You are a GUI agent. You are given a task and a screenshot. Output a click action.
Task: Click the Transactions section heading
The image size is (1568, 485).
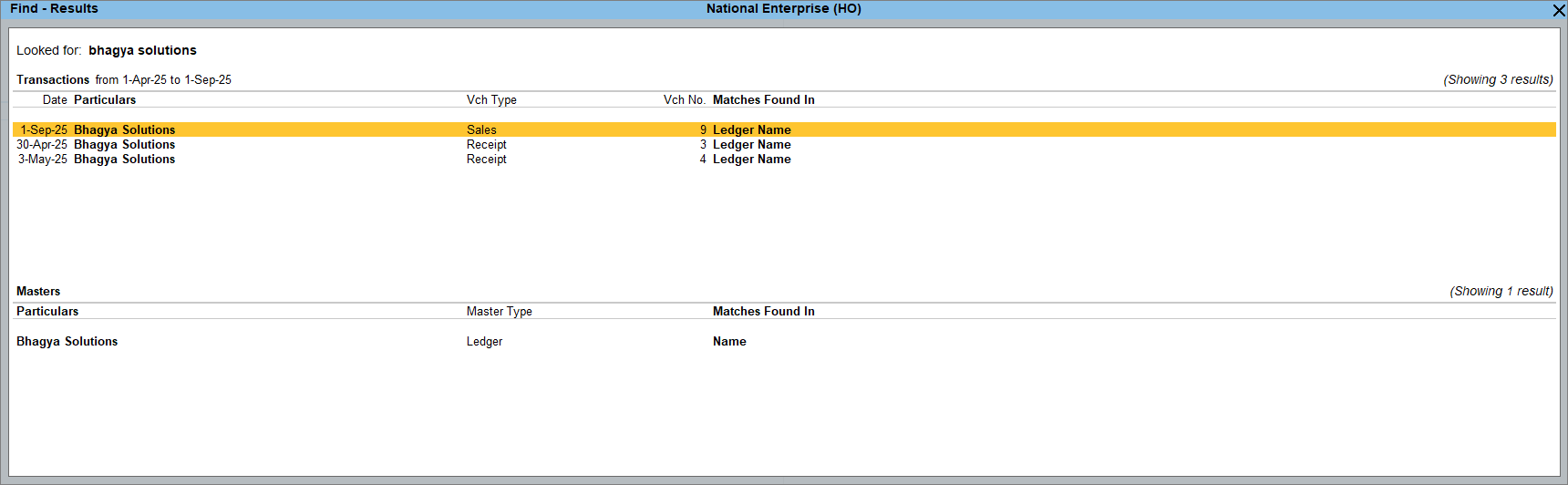(53, 80)
